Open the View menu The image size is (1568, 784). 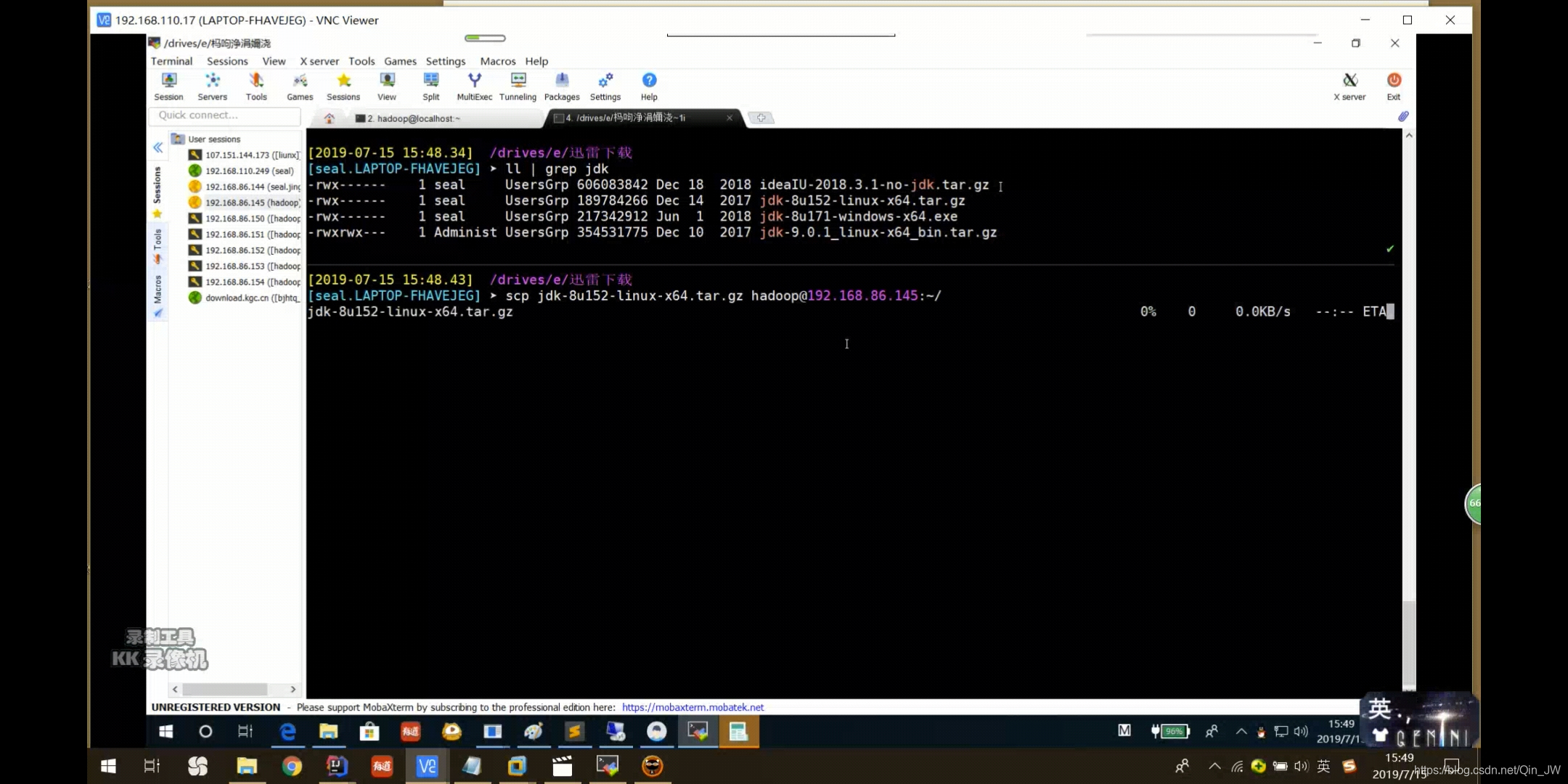[274, 61]
